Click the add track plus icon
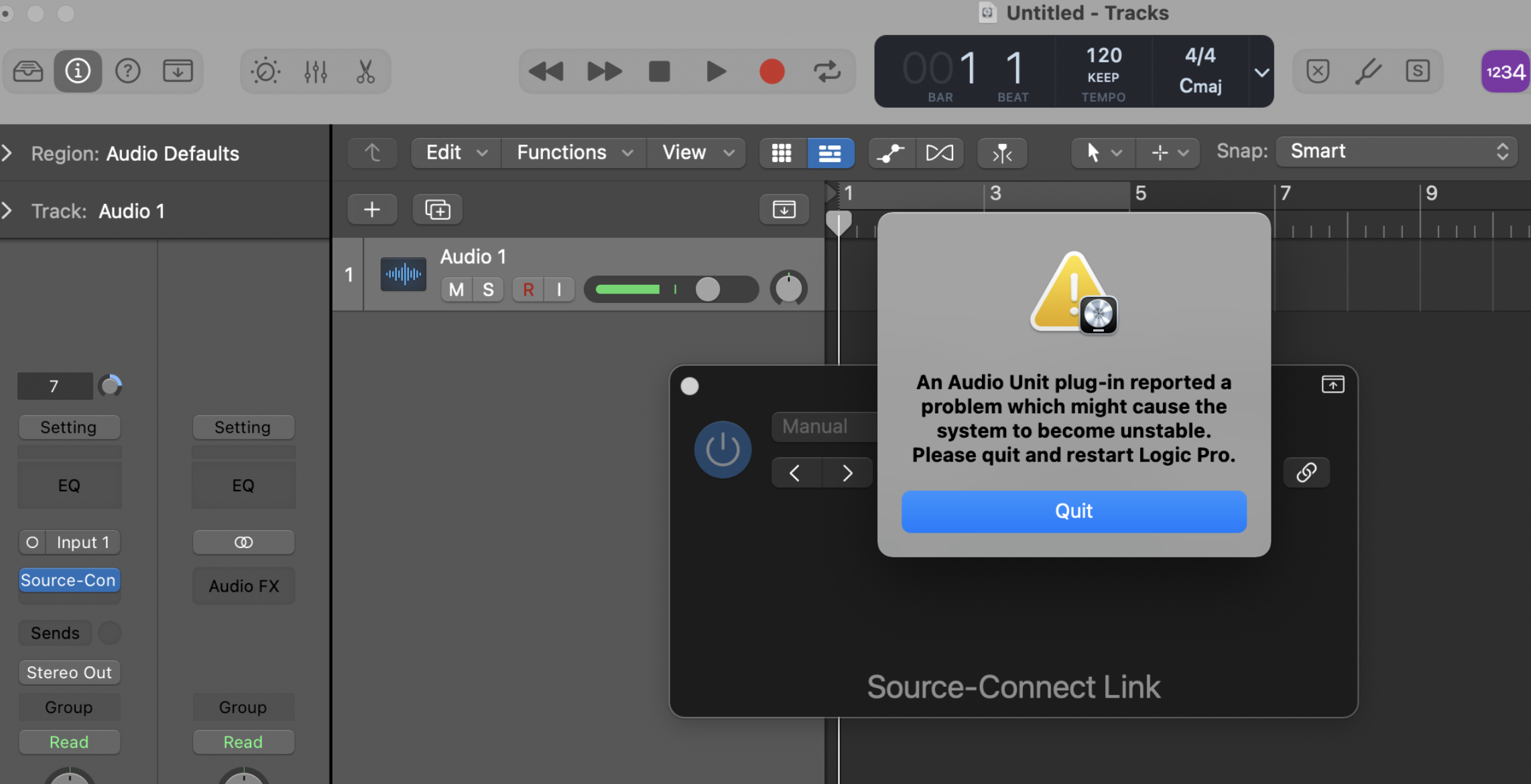1531x784 pixels. pos(372,210)
